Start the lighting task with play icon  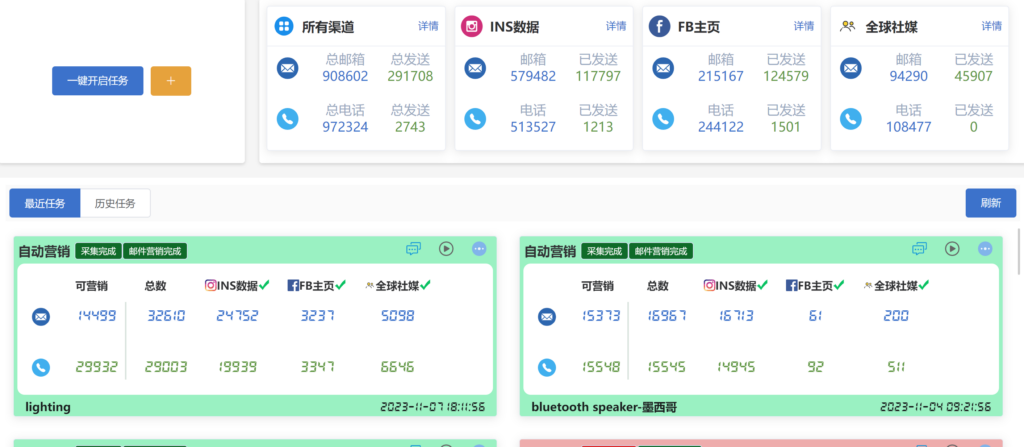tap(446, 248)
